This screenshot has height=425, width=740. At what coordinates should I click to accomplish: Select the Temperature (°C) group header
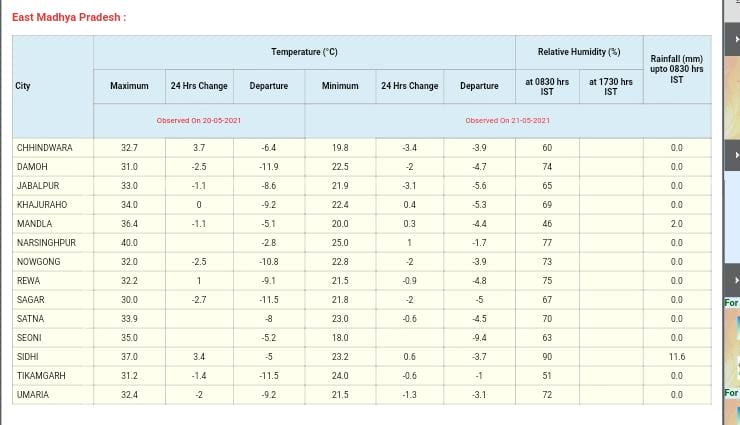tap(304, 52)
